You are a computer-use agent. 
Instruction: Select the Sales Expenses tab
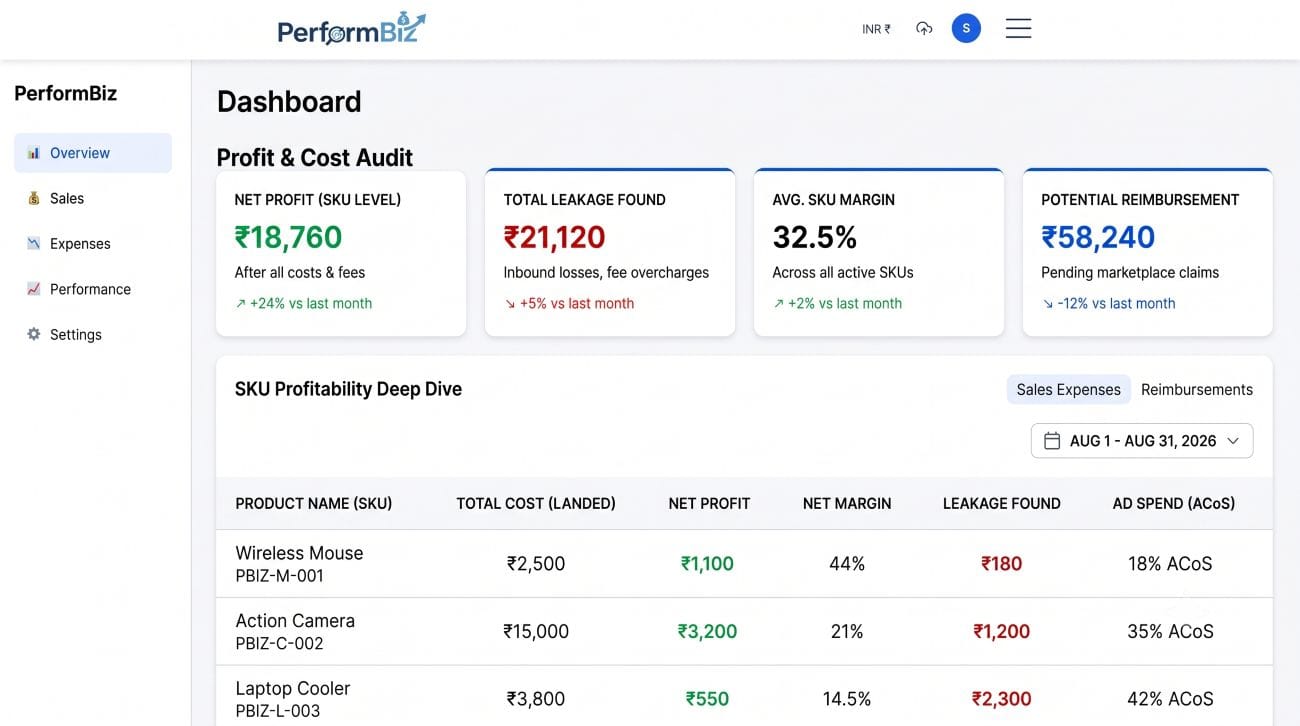(x=1068, y=390)
